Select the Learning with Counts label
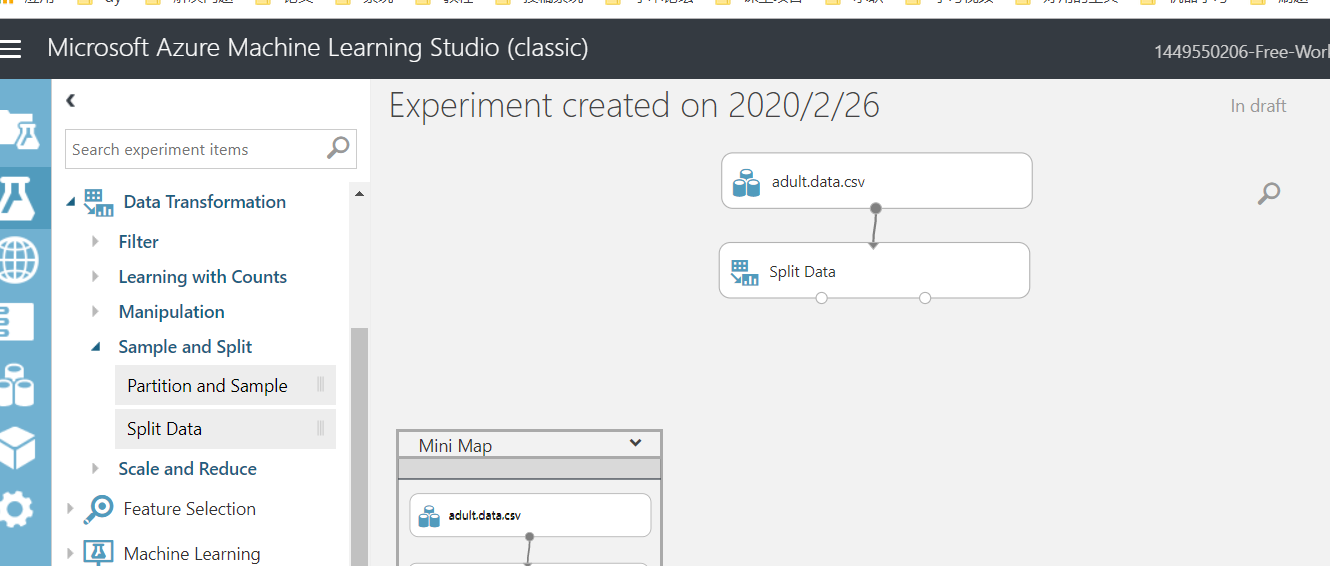The image size is (1330, 566). (202, 277)
